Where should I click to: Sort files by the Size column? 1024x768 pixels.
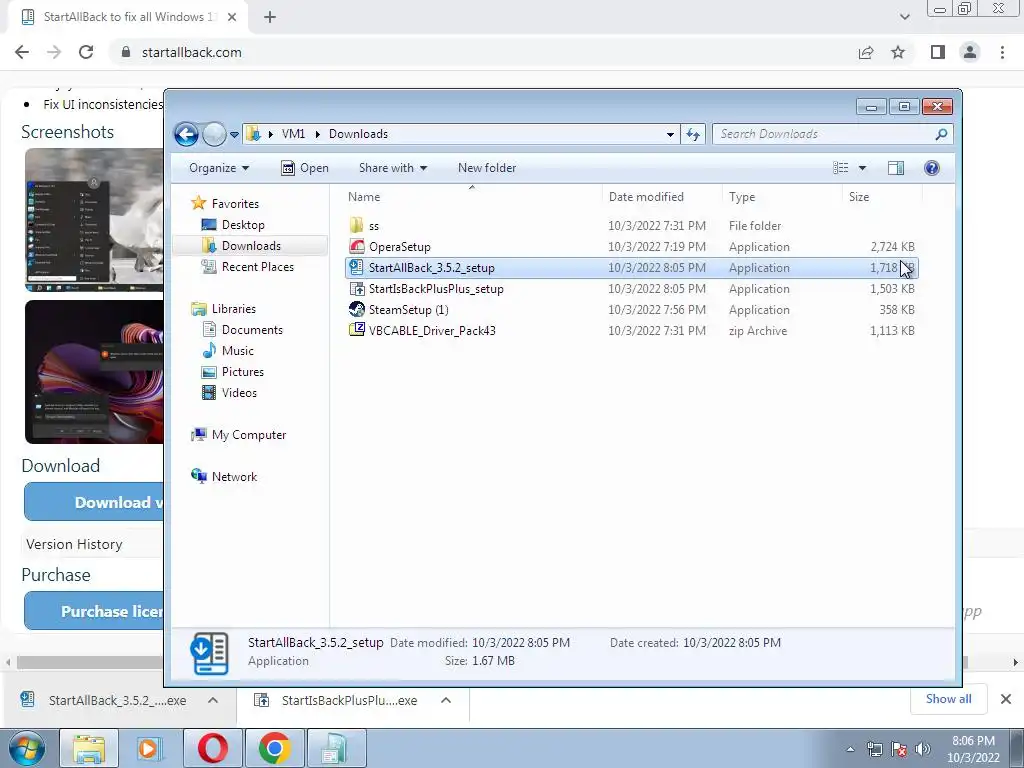[882, 197]
